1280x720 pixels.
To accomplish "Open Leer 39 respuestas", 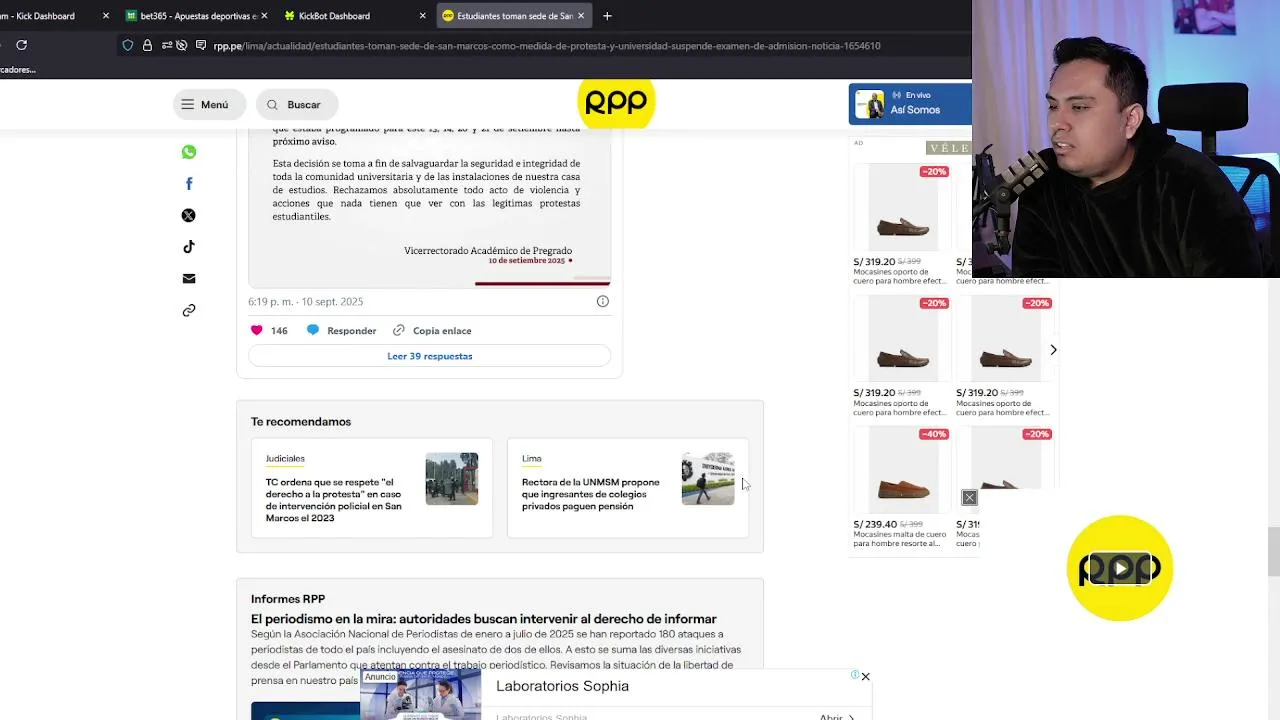I will point(429,356).
